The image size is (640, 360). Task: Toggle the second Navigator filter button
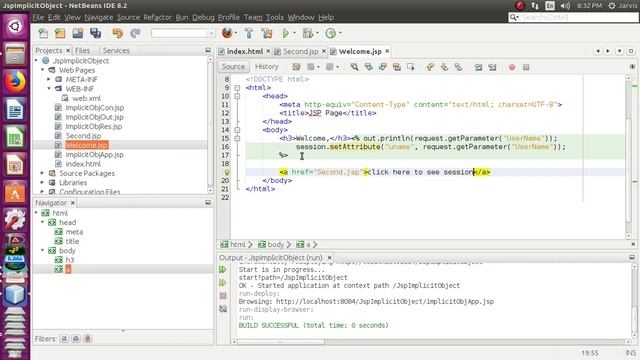[76, 338]
